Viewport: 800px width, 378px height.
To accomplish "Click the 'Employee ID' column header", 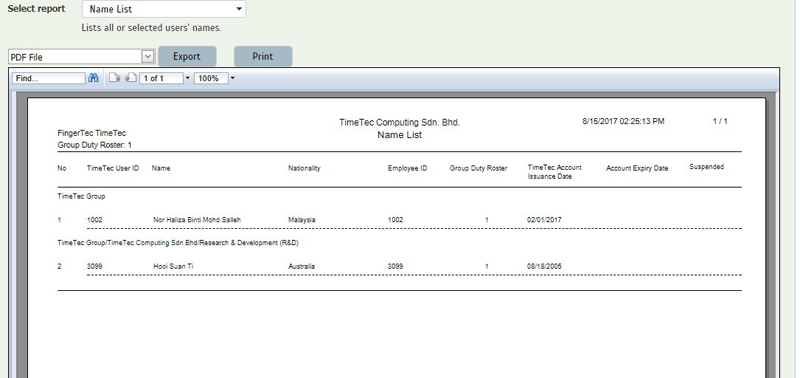I will (407, 168).
